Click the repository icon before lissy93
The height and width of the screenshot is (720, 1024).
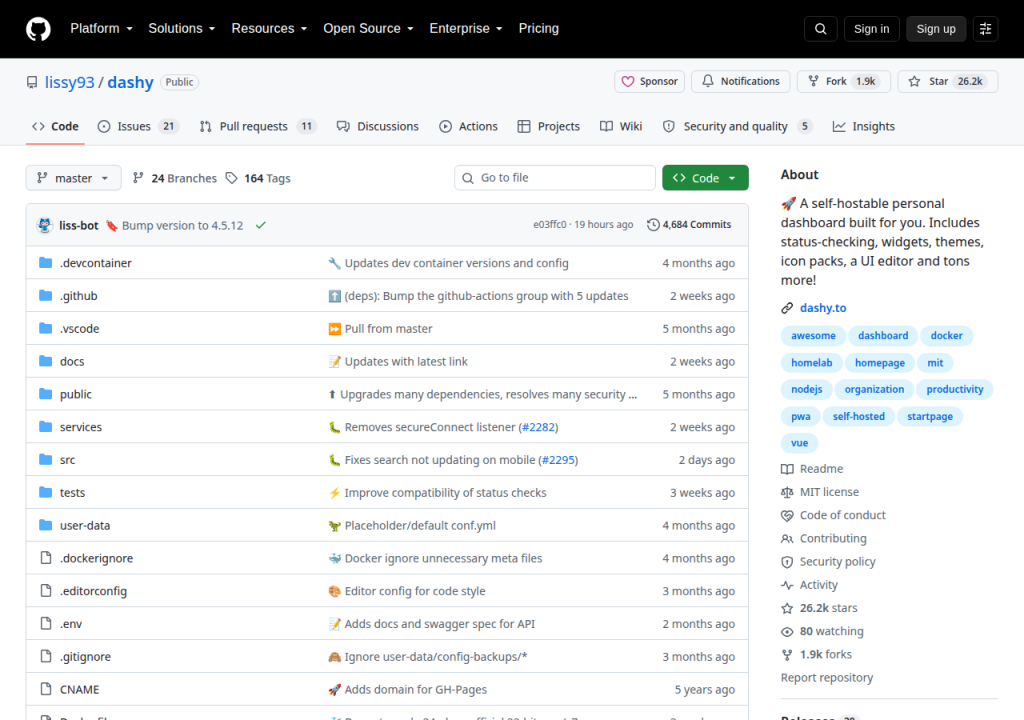click(x=32, y=82)
